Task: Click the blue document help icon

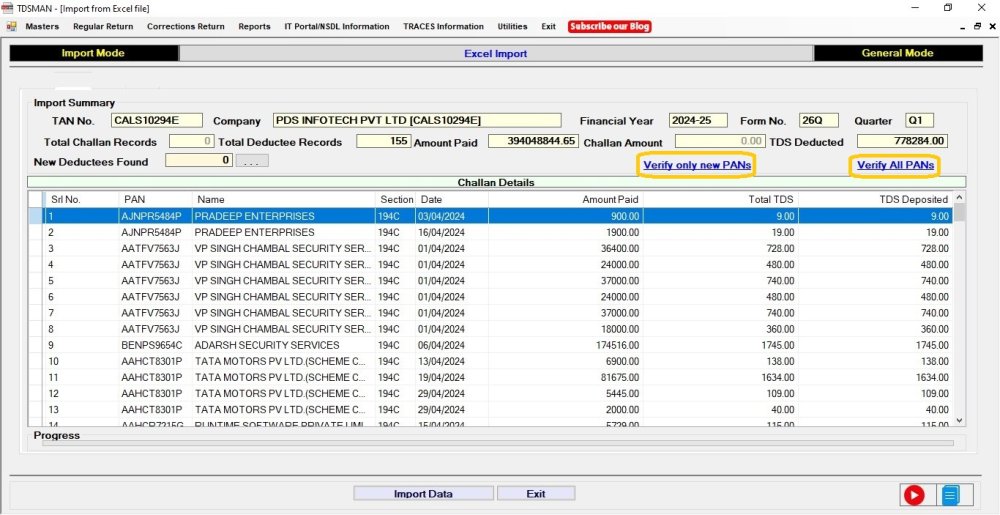Action: click(950, 494)
